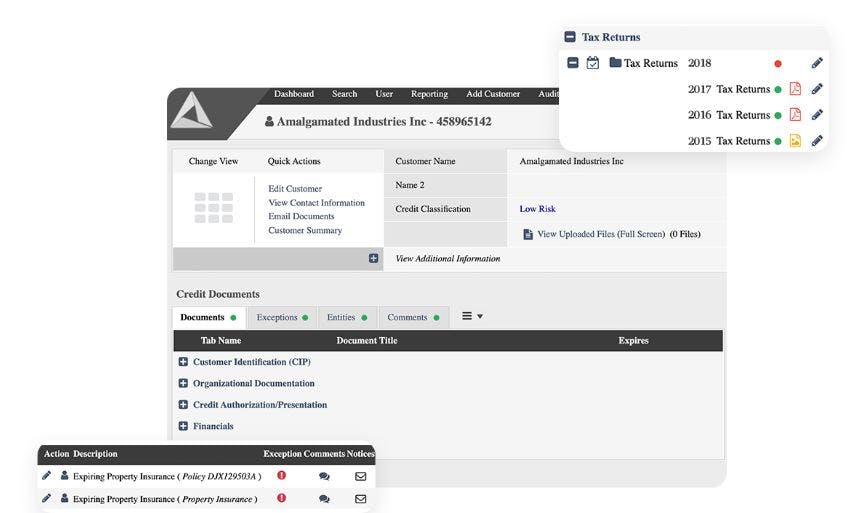Viewport: 847px width, 513px height.
Task: Click the Edit Customer quick action link
Action: (295, 188)
